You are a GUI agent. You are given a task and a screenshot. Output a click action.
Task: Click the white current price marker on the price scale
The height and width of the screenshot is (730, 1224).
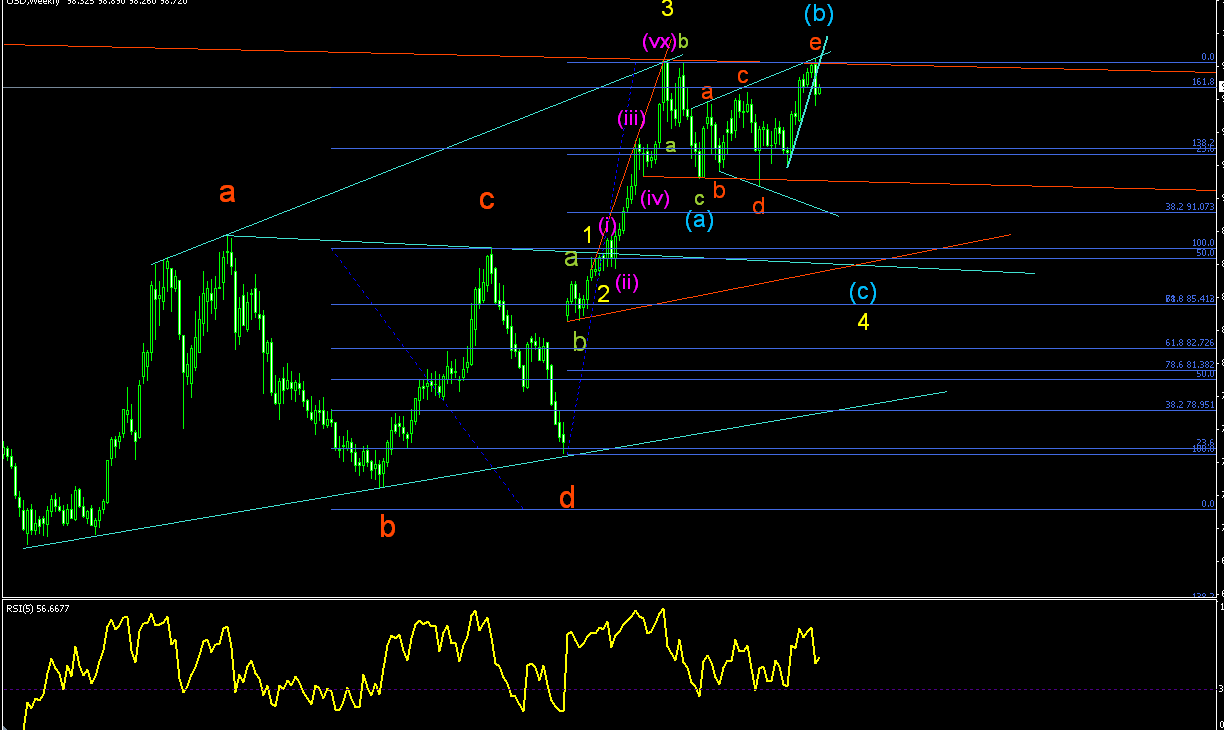tap(1220, 87)
